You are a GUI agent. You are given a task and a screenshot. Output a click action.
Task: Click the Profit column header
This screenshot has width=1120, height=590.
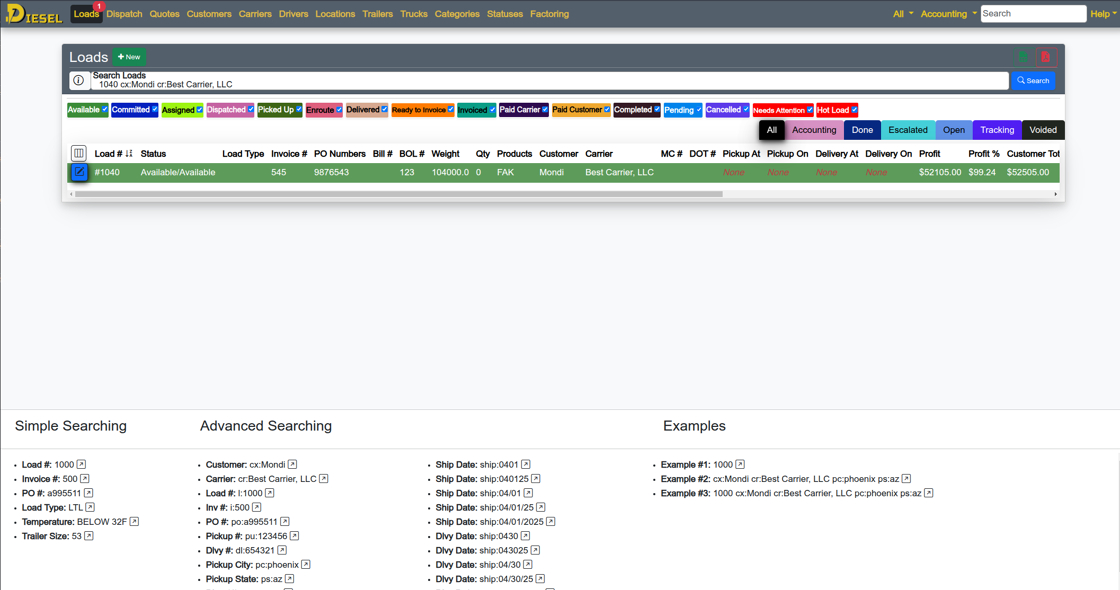(x=929, y=154)
